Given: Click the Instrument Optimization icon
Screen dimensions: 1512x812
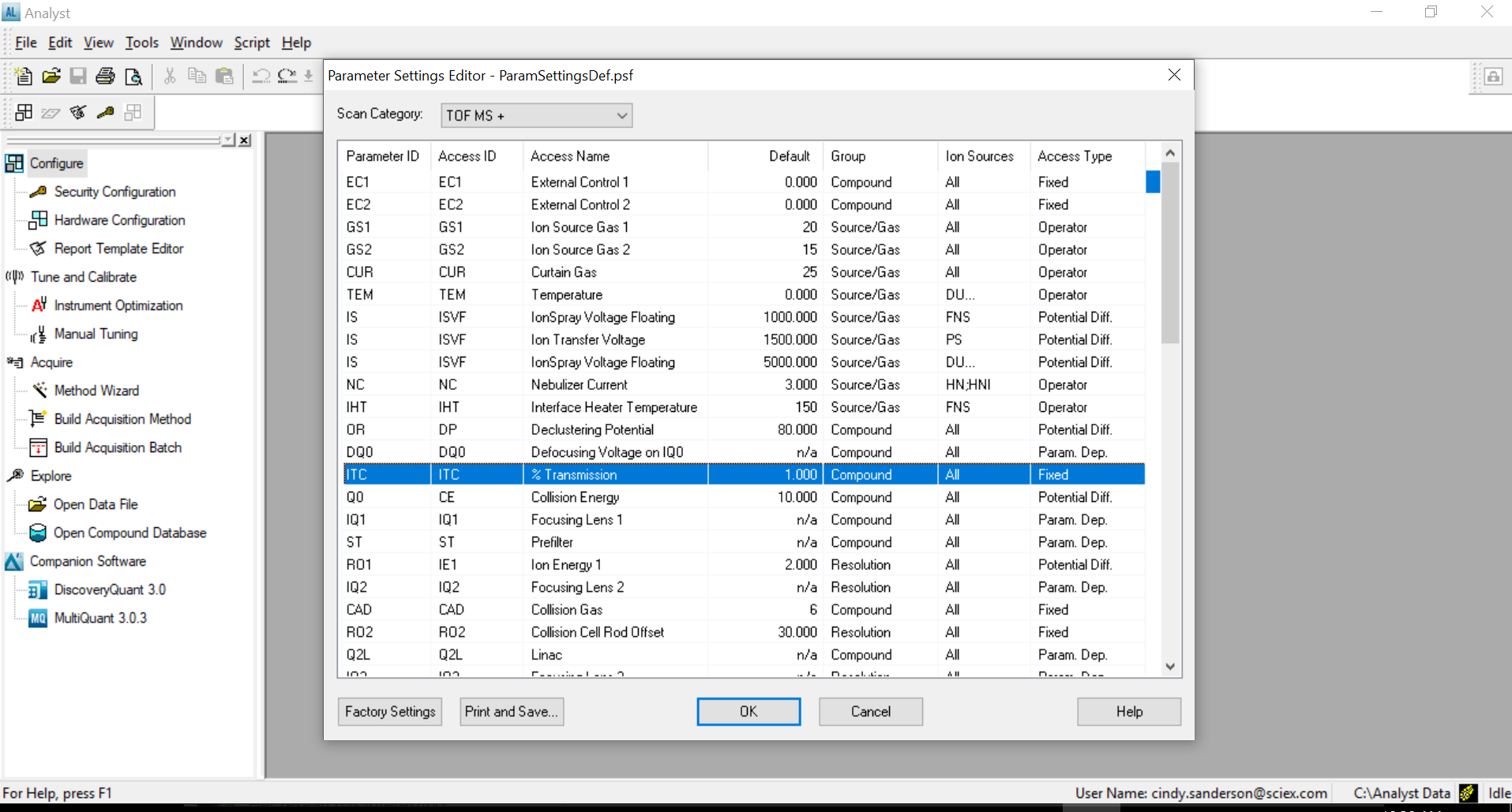Looking at the screenshot, I should point(39,305).
